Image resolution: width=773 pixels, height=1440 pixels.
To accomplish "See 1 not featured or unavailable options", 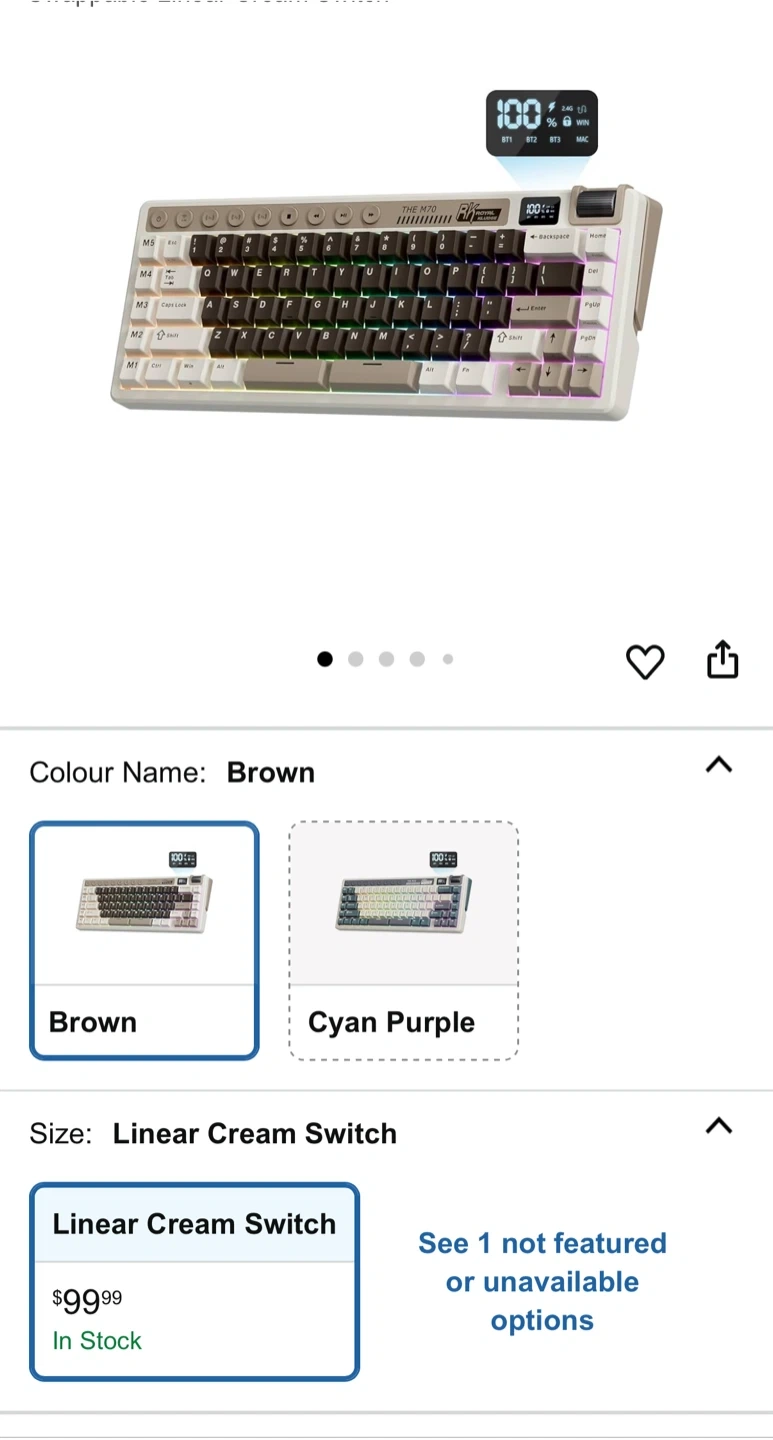I will click(x=542, y=1282).
